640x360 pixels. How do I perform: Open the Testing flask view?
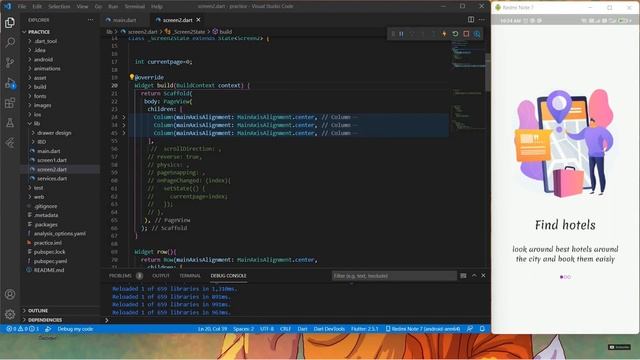click(x=10, y=123)
